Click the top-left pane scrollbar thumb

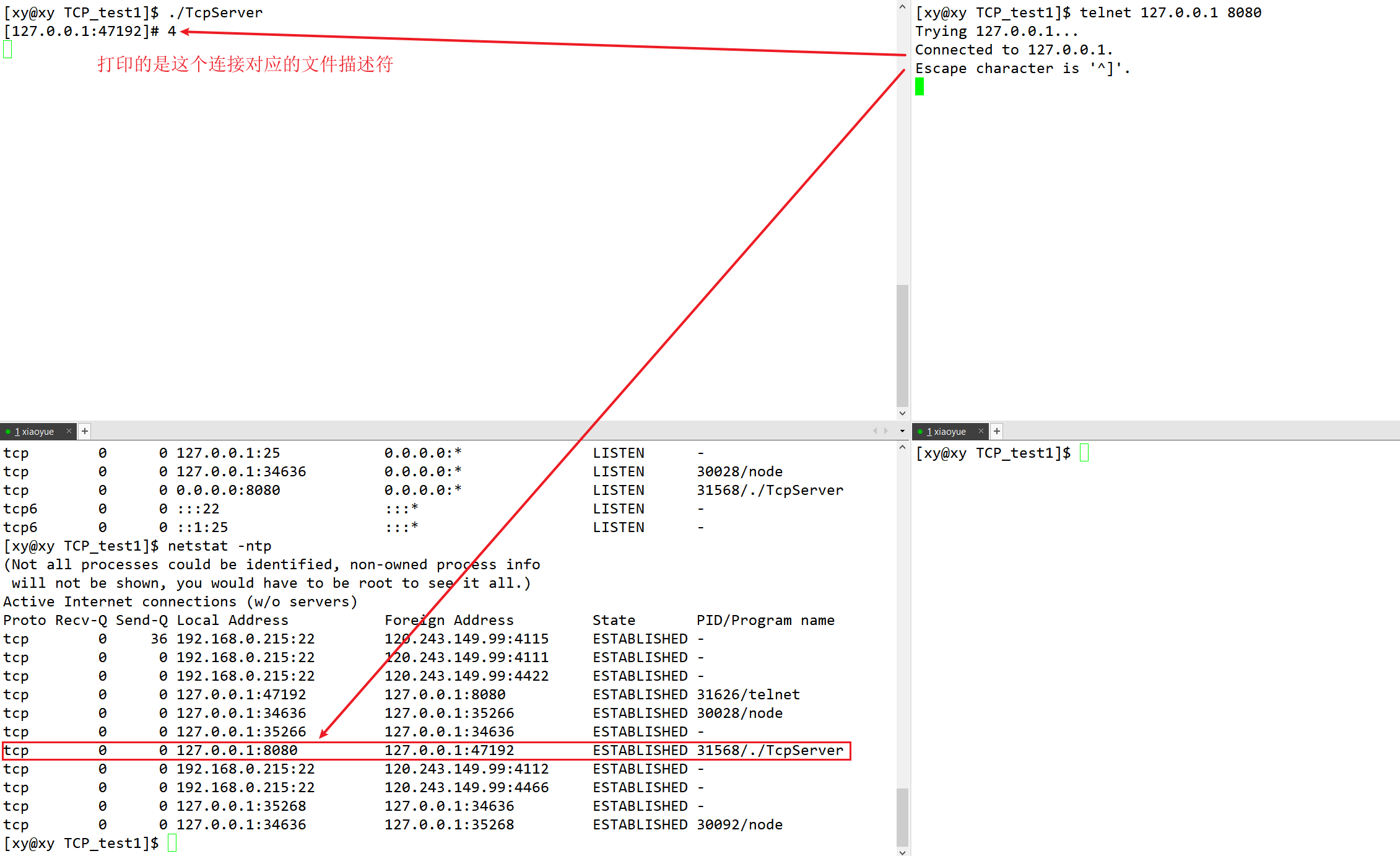tap(902, 345)
